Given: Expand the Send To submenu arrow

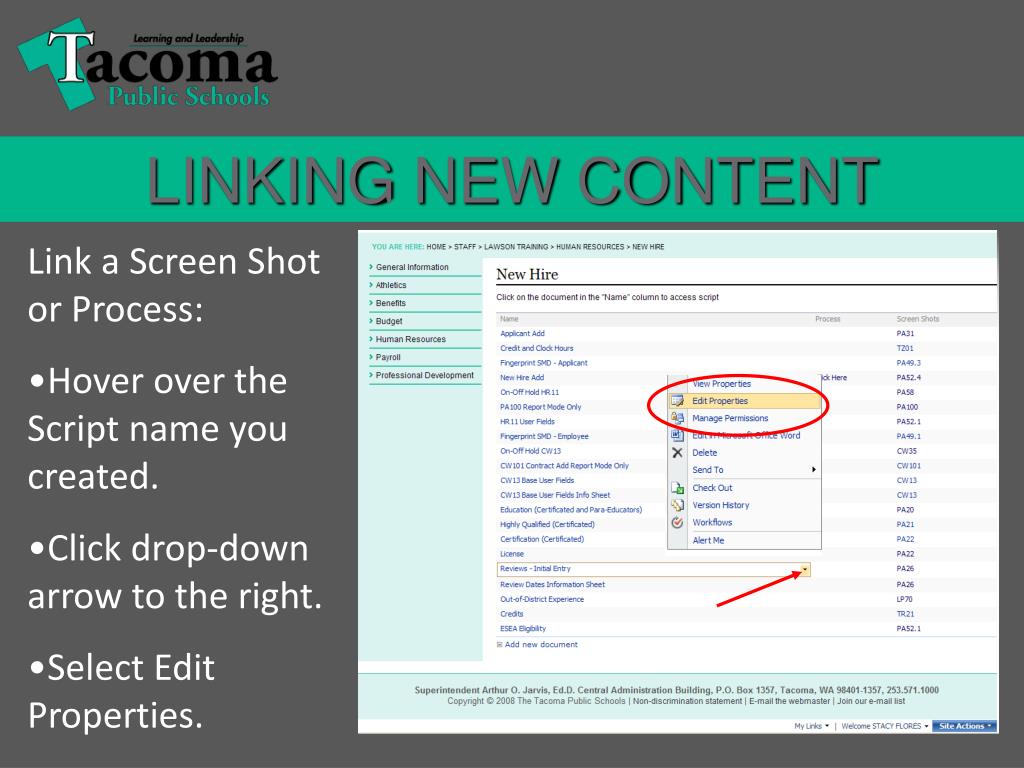Looking at the screenshot, I should click(x=814, y=470).
